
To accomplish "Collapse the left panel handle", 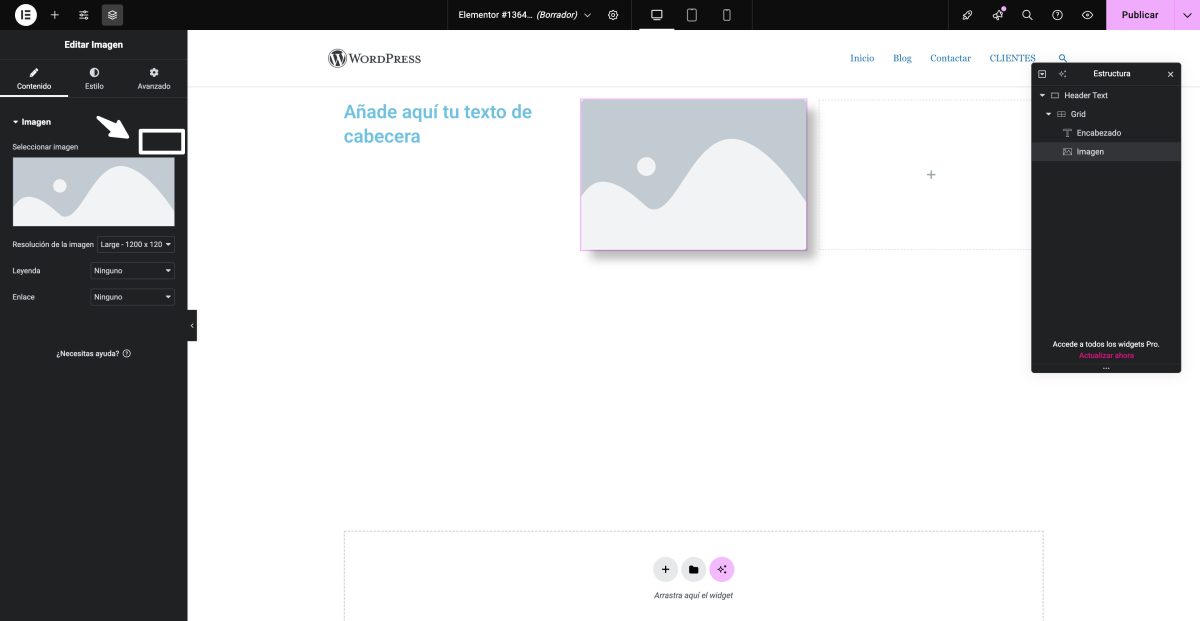I will pyautogui.click(x=192, y=325).
